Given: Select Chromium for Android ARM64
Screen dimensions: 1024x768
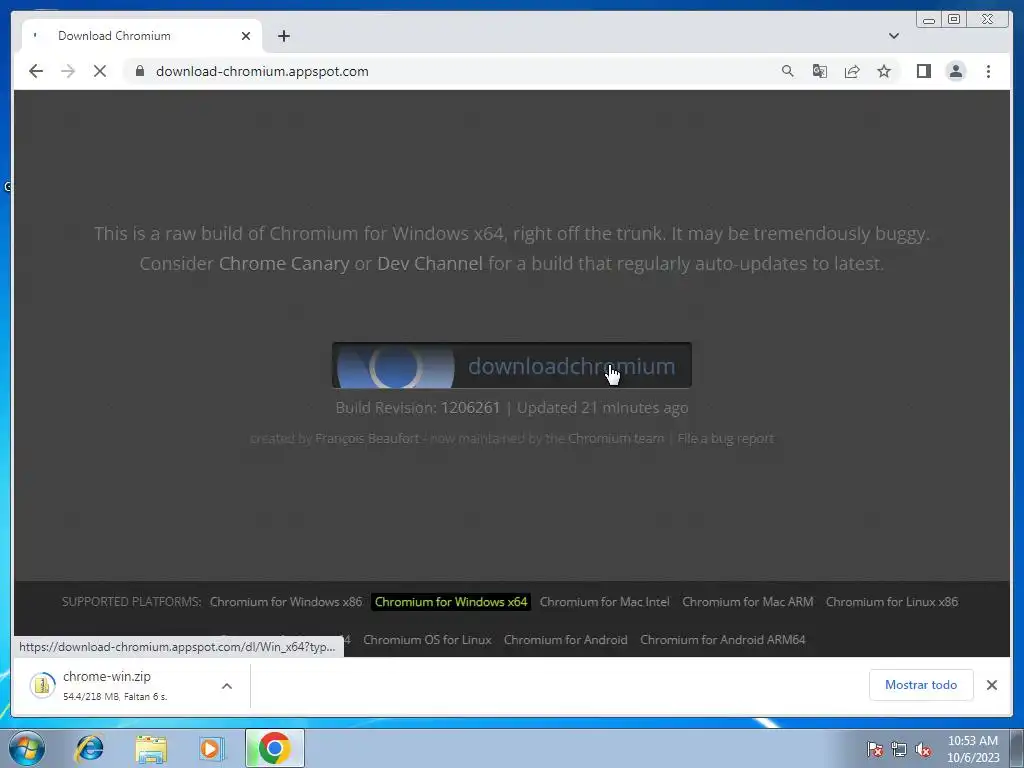Looking at the screenshot, I should tap(722, 639).
